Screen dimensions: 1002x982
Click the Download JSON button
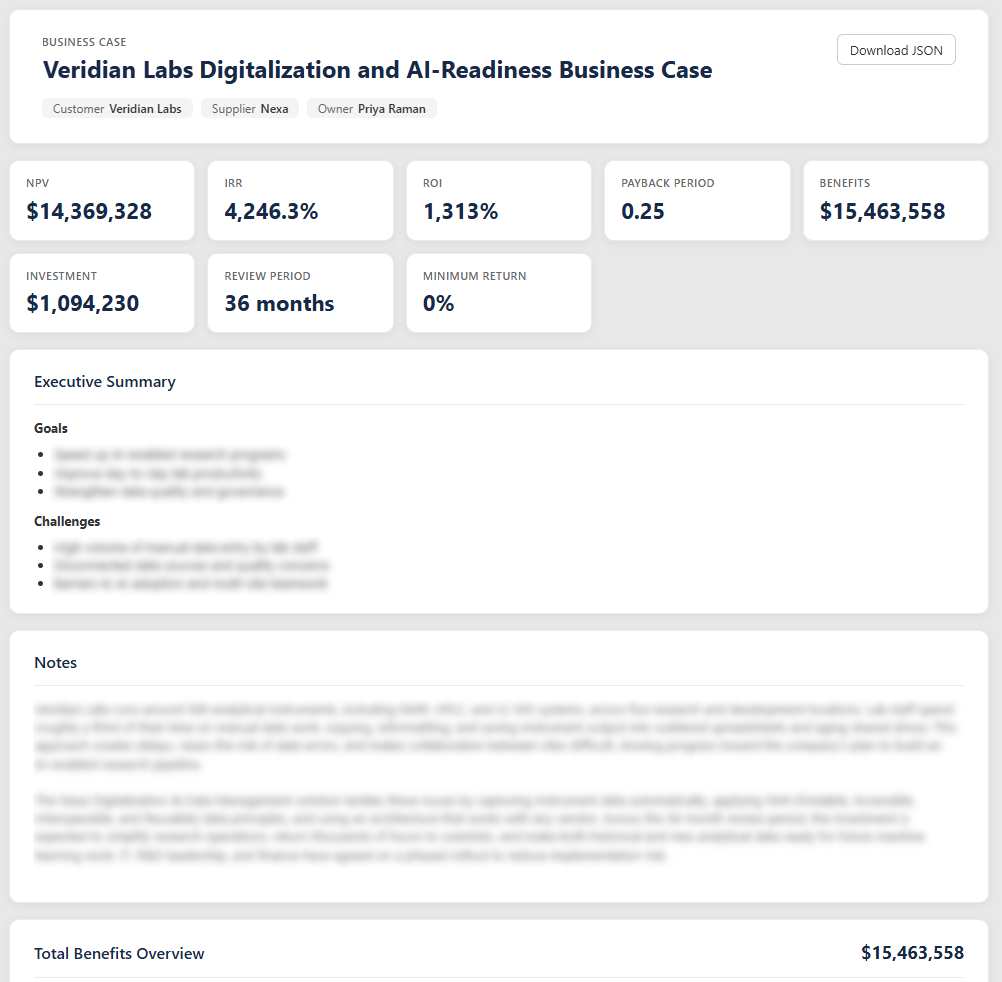tap(896, 50)
